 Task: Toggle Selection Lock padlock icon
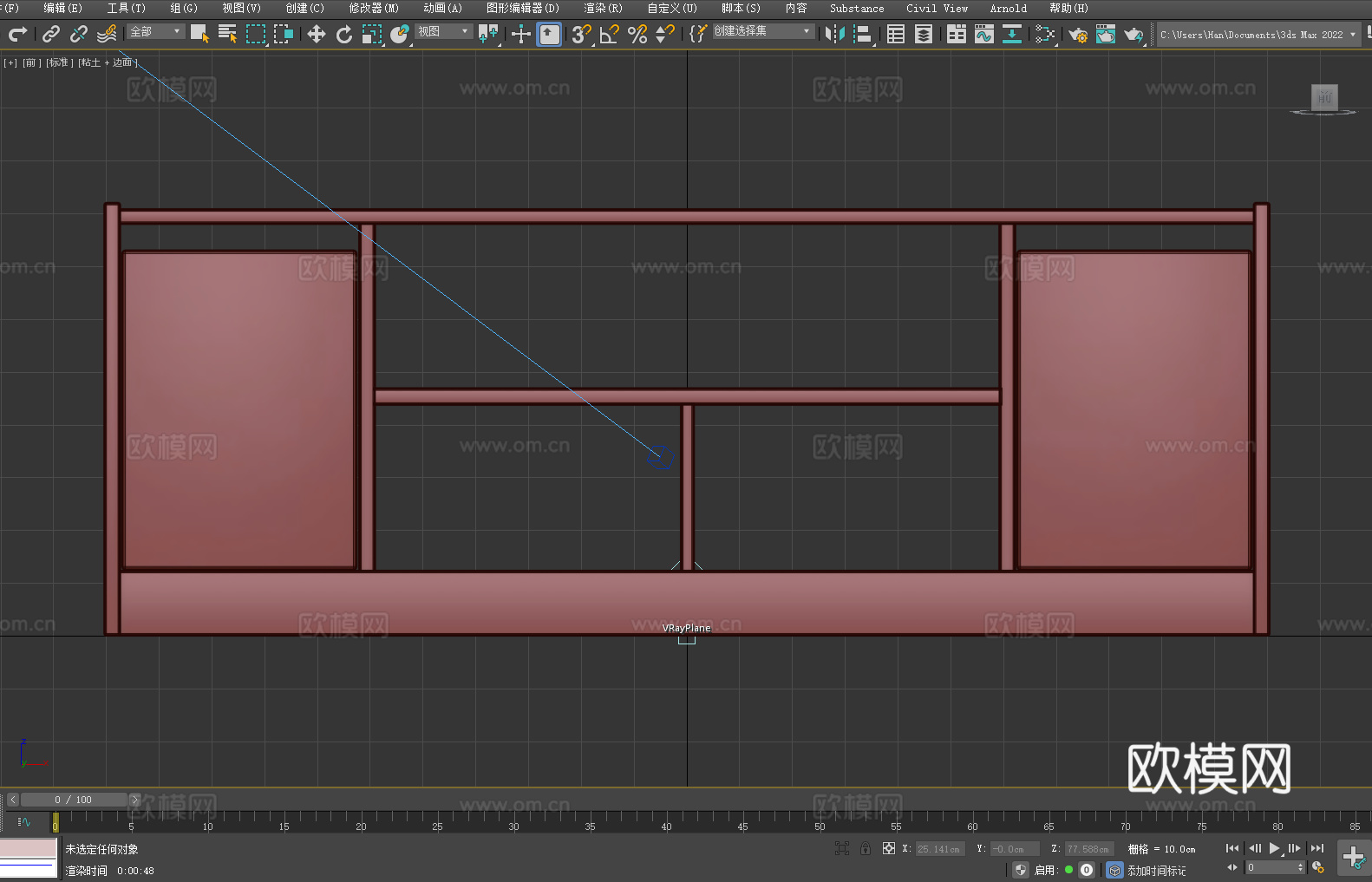(866, 848)
